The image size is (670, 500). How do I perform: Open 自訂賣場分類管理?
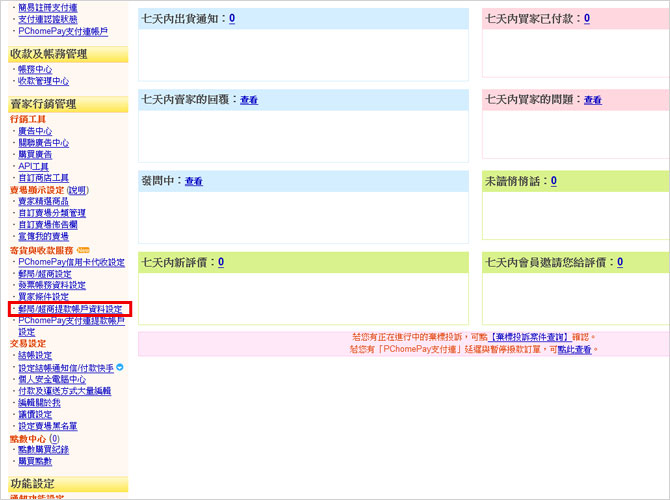click(x=51, y=213)
